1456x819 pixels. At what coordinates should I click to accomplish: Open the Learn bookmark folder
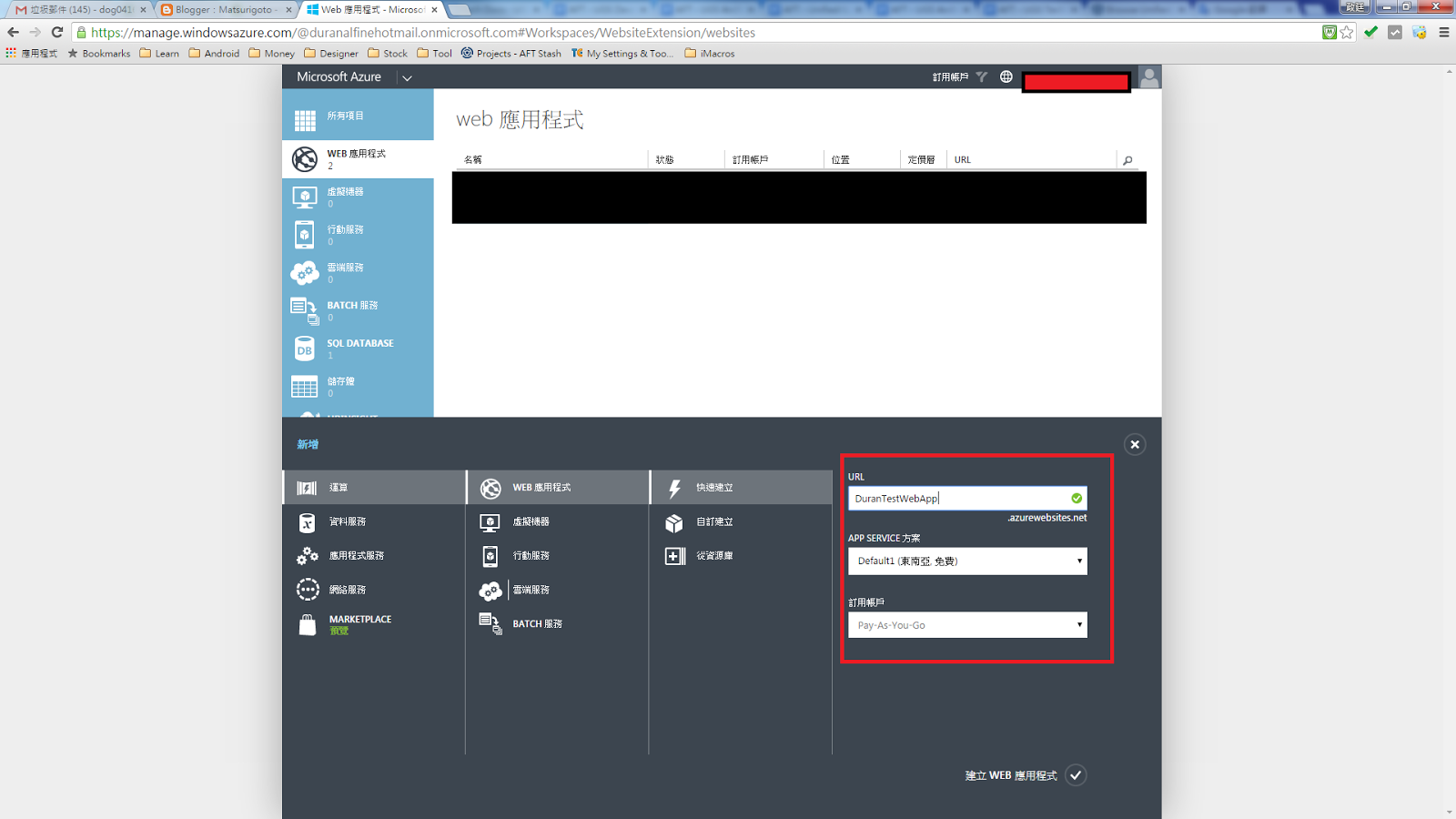(159, 54)
